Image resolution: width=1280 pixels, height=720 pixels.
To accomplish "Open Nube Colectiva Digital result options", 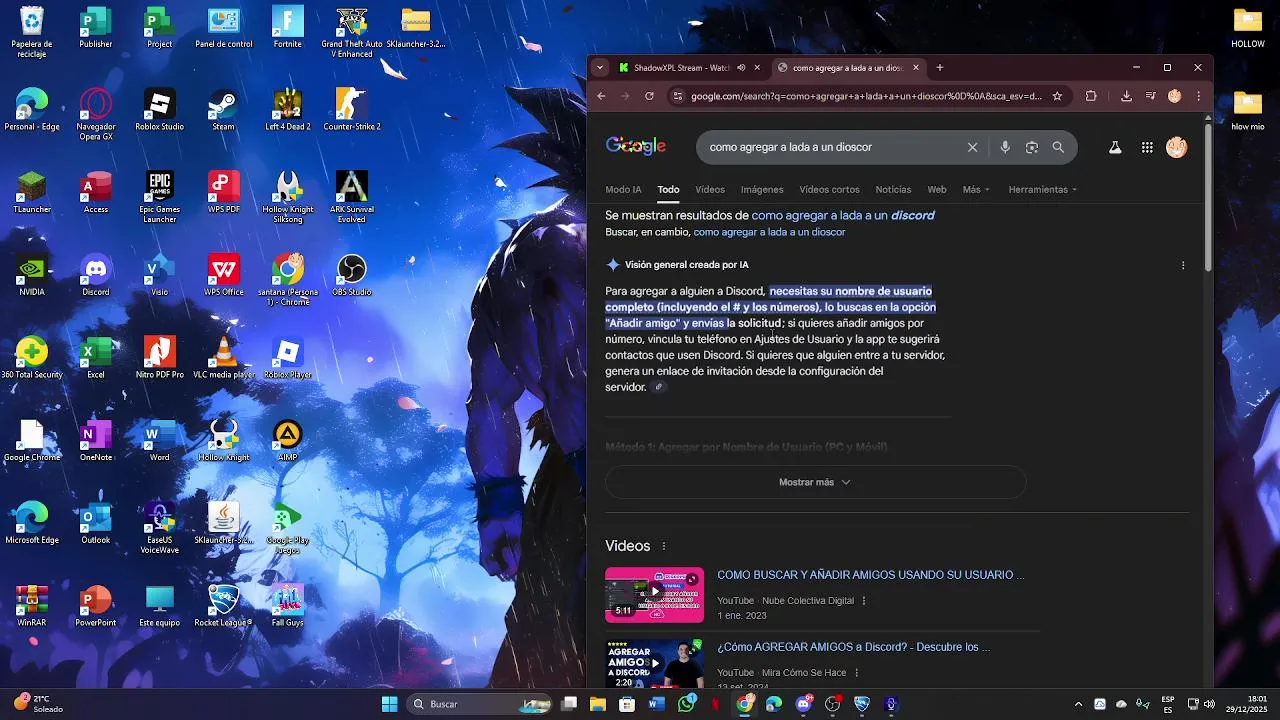I will [x=864, y=601].
